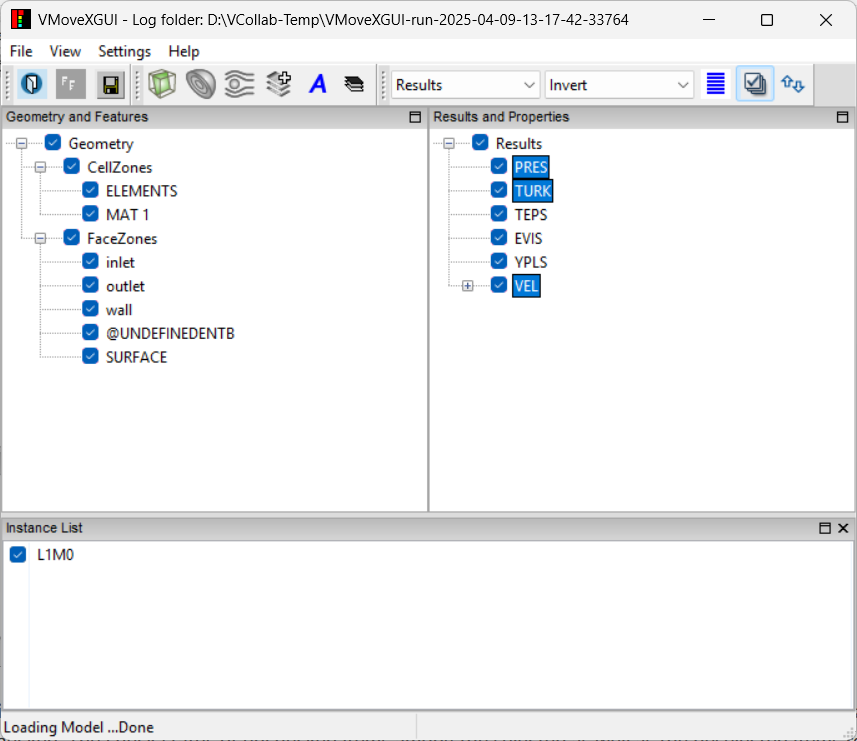This screenshot has height=741, width=857.
Task: Click the VMoveXGUI application icon in title bar
Action: [21, 20]
